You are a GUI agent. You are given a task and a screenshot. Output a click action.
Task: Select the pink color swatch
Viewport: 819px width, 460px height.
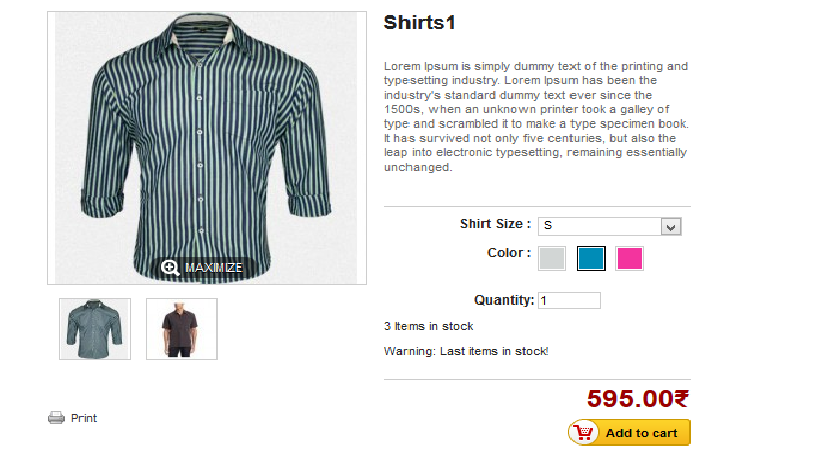tap(629, 258)
